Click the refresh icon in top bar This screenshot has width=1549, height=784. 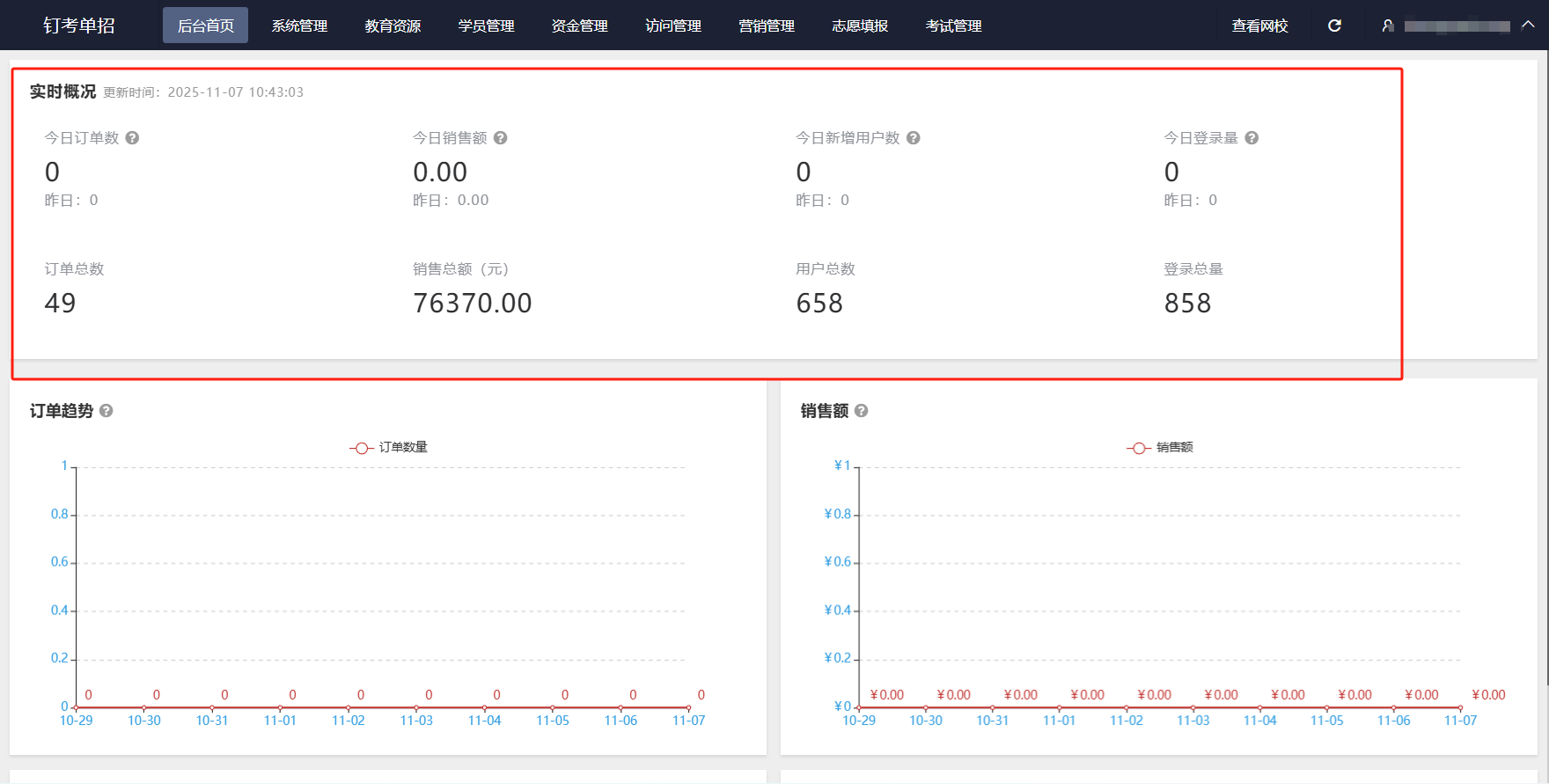[x=1334, y=26]
